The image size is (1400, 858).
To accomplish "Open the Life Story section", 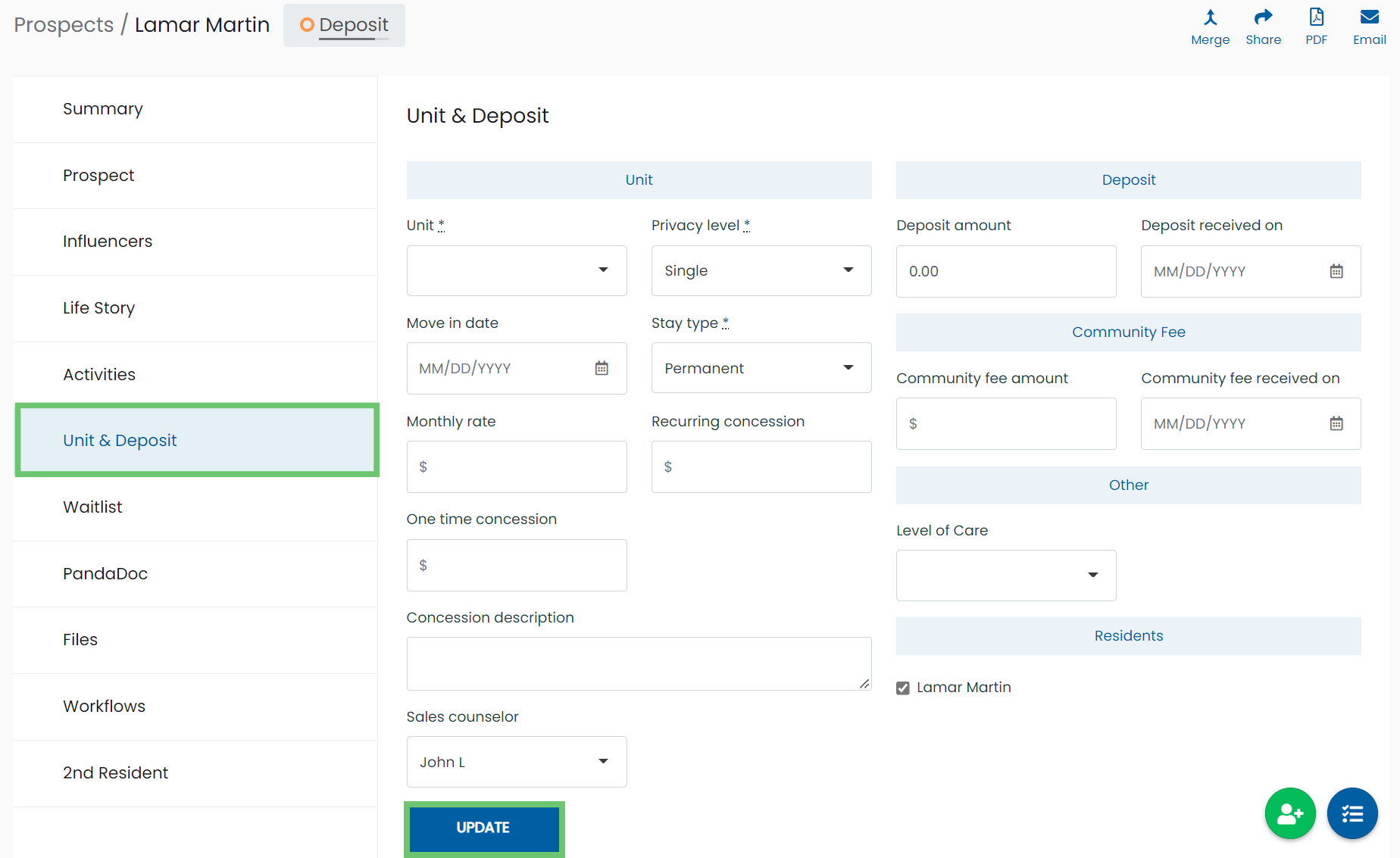I will point(195,308).
